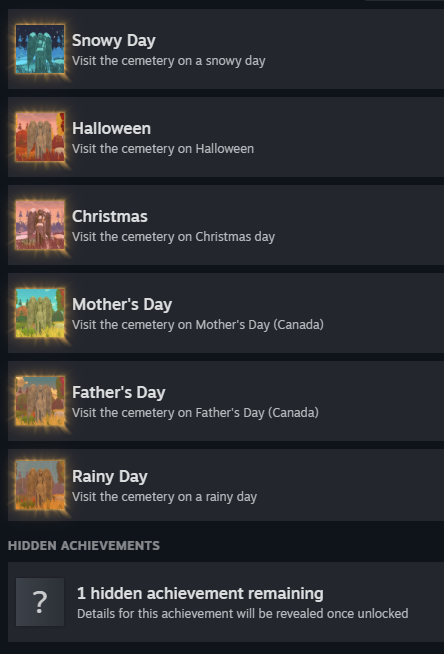Click the hidden achievement question mark icon

(40, 602)
